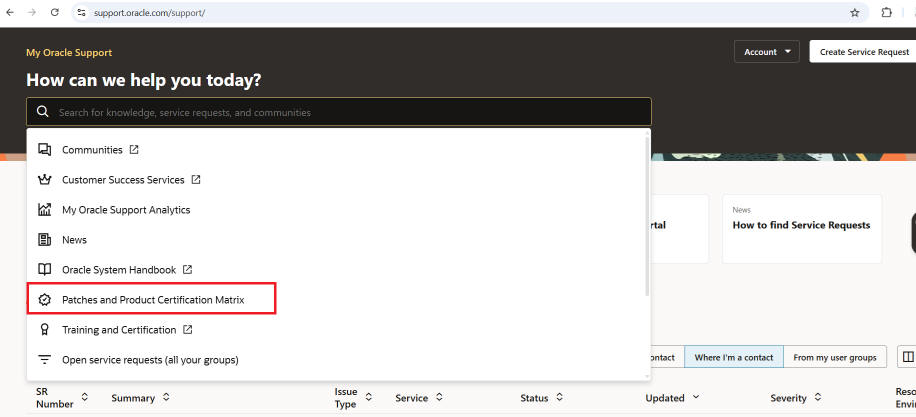Viewport: 916px width, 417px height.
Task: Click the browser address bar URL
Action: pos(150,12)
